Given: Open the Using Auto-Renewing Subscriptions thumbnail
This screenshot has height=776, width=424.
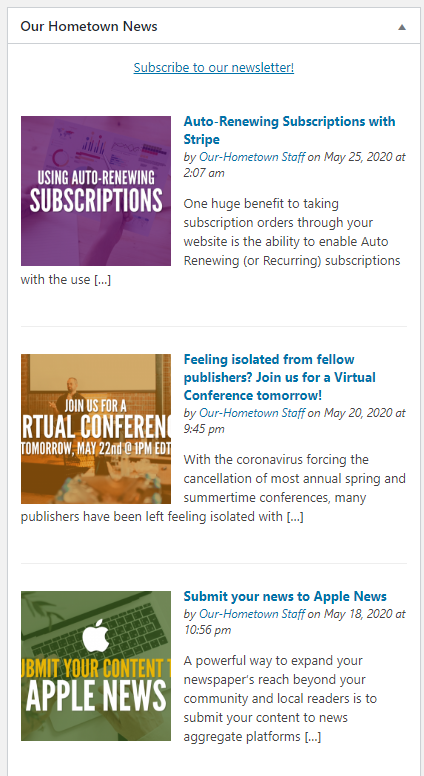Looking at the screenshot, I should point(96,191).
